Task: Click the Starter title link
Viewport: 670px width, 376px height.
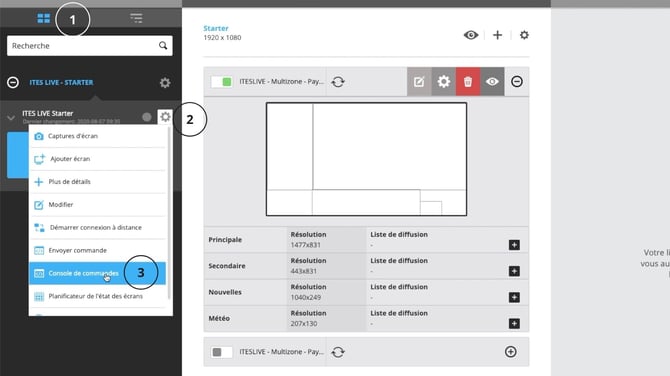Action: click(216, 28)
